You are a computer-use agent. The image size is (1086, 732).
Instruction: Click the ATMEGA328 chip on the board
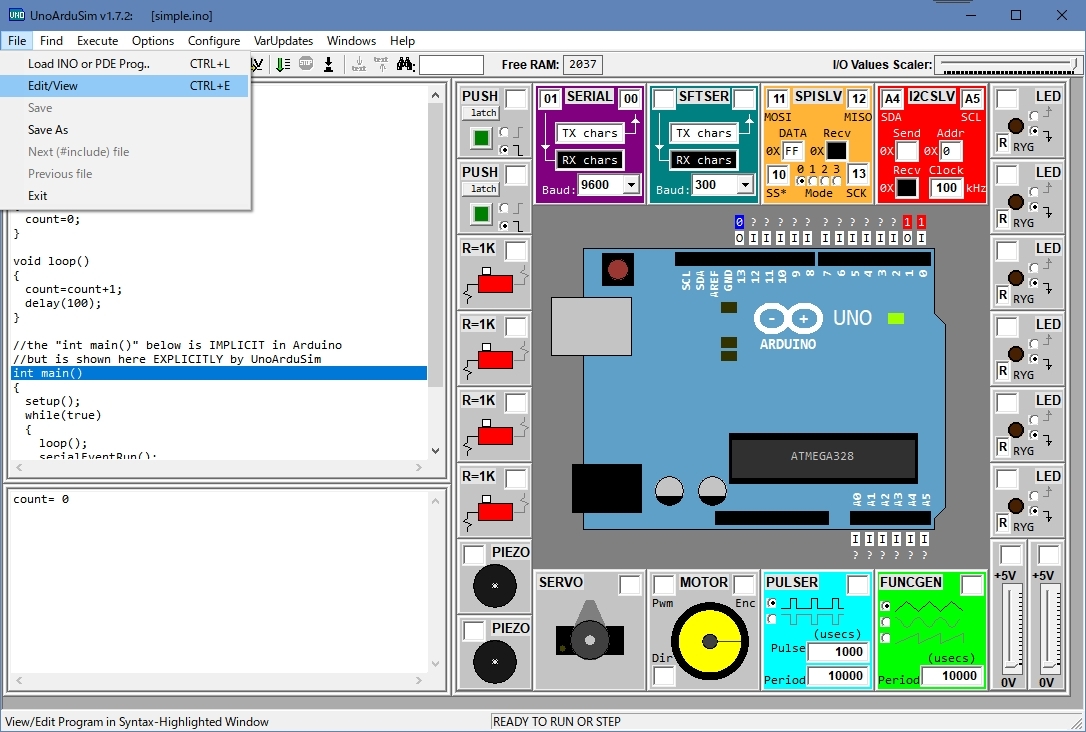(x=823, y=456)
